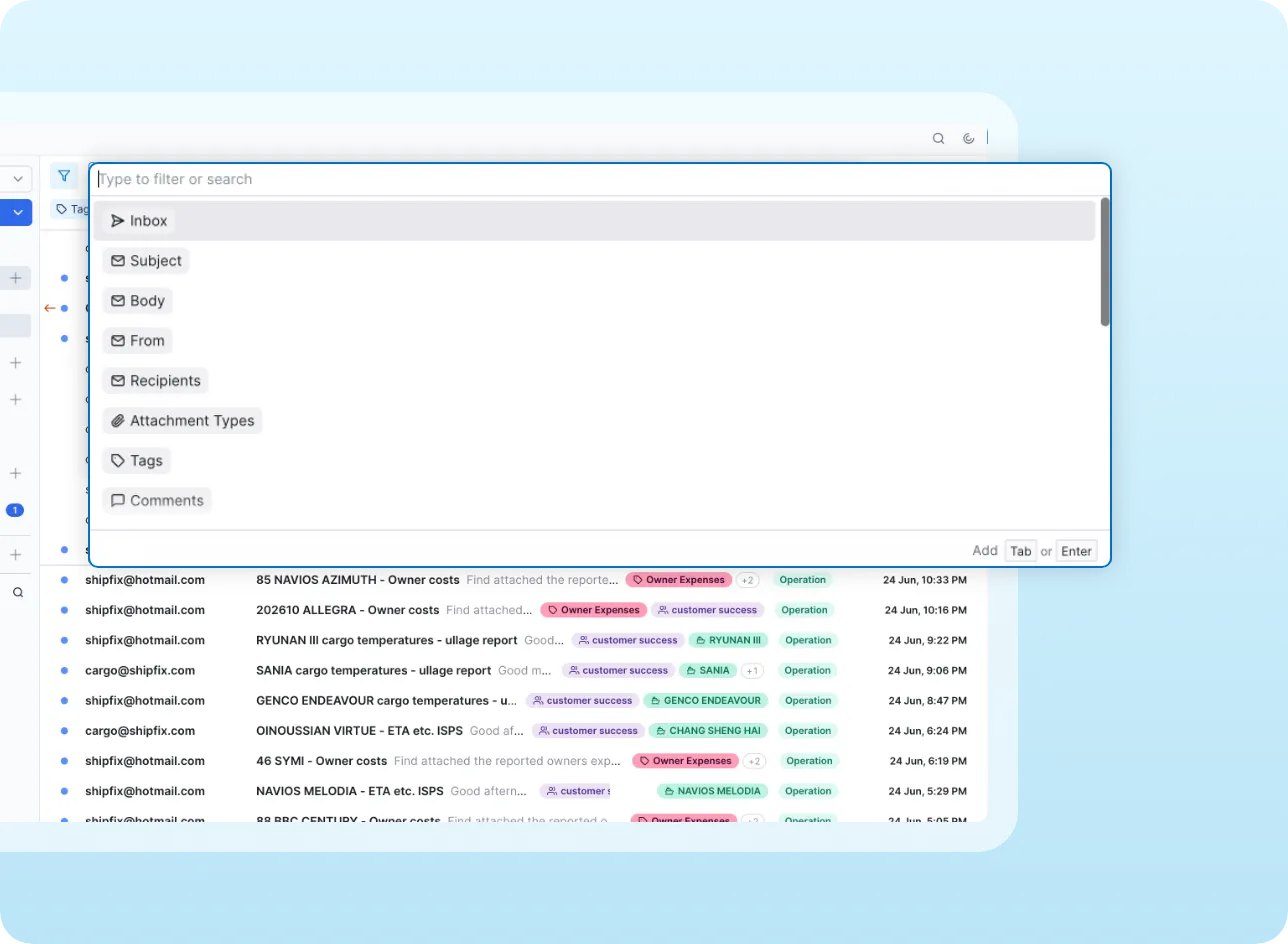Click unread dot on RYUNAN III email
Viewport: 1288px width, 944px height.
click(64, 639)
